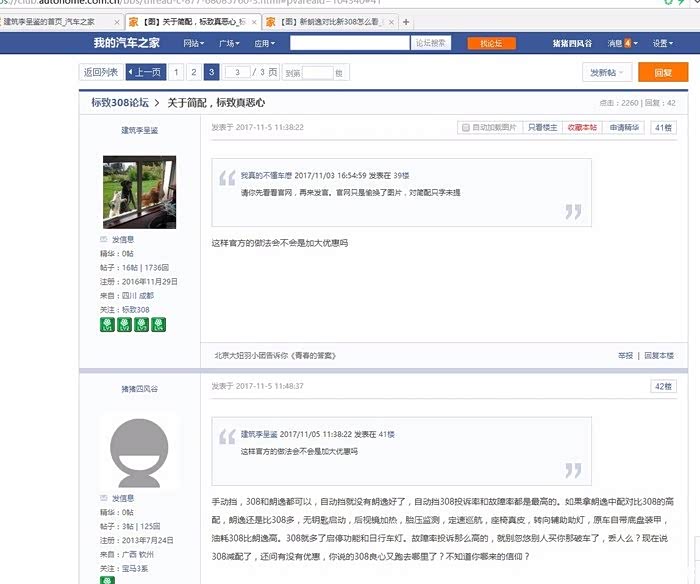Click the new tab plus button in browser

(405, 21)
